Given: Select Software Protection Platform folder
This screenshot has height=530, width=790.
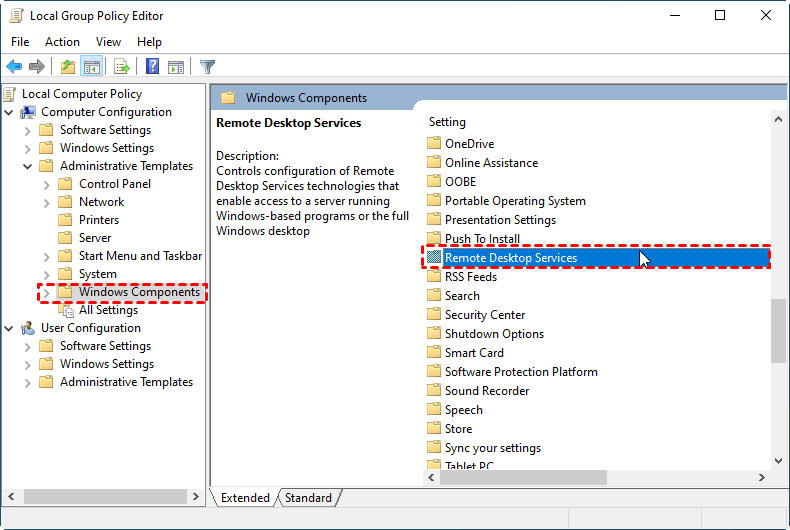Looking at the screenshot, I should (521, 371).
